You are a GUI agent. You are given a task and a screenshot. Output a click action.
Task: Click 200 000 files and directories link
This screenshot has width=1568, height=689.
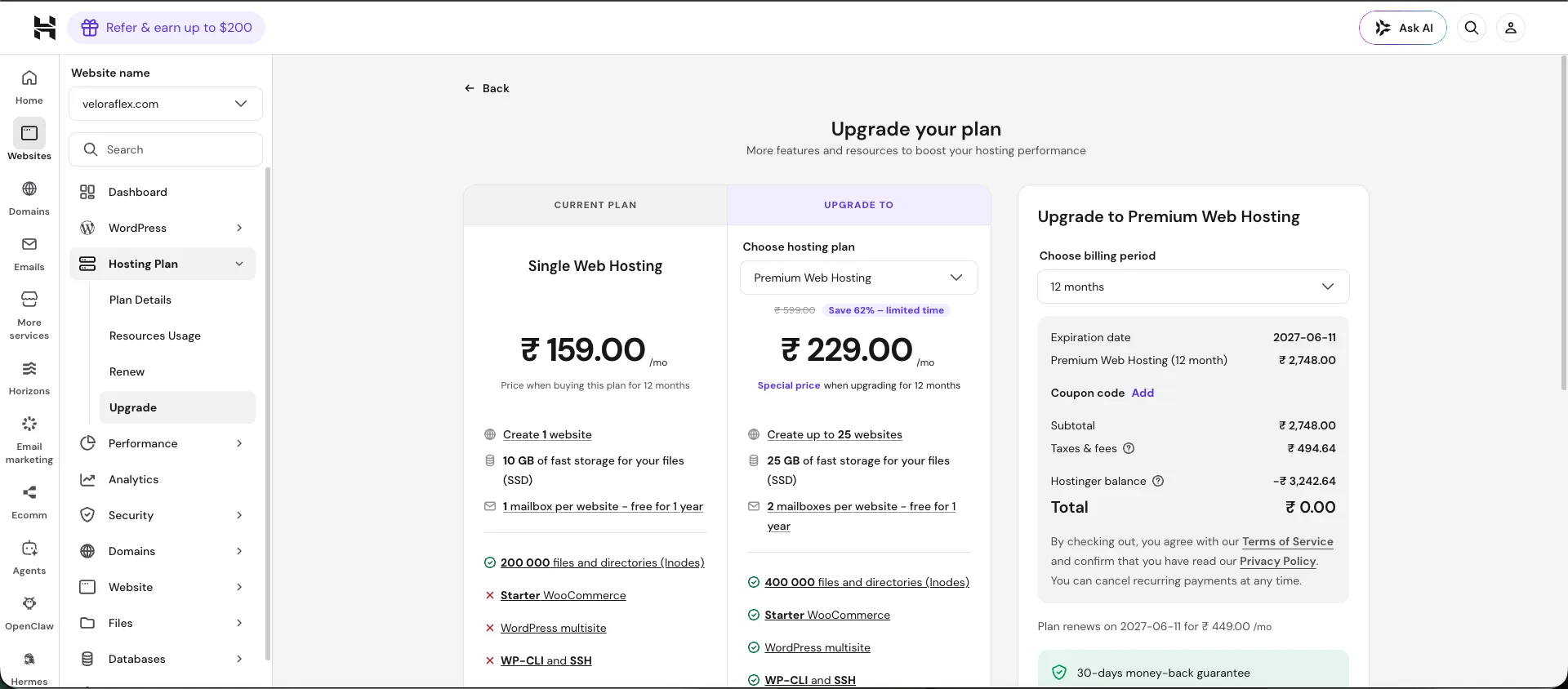[602, 562]
